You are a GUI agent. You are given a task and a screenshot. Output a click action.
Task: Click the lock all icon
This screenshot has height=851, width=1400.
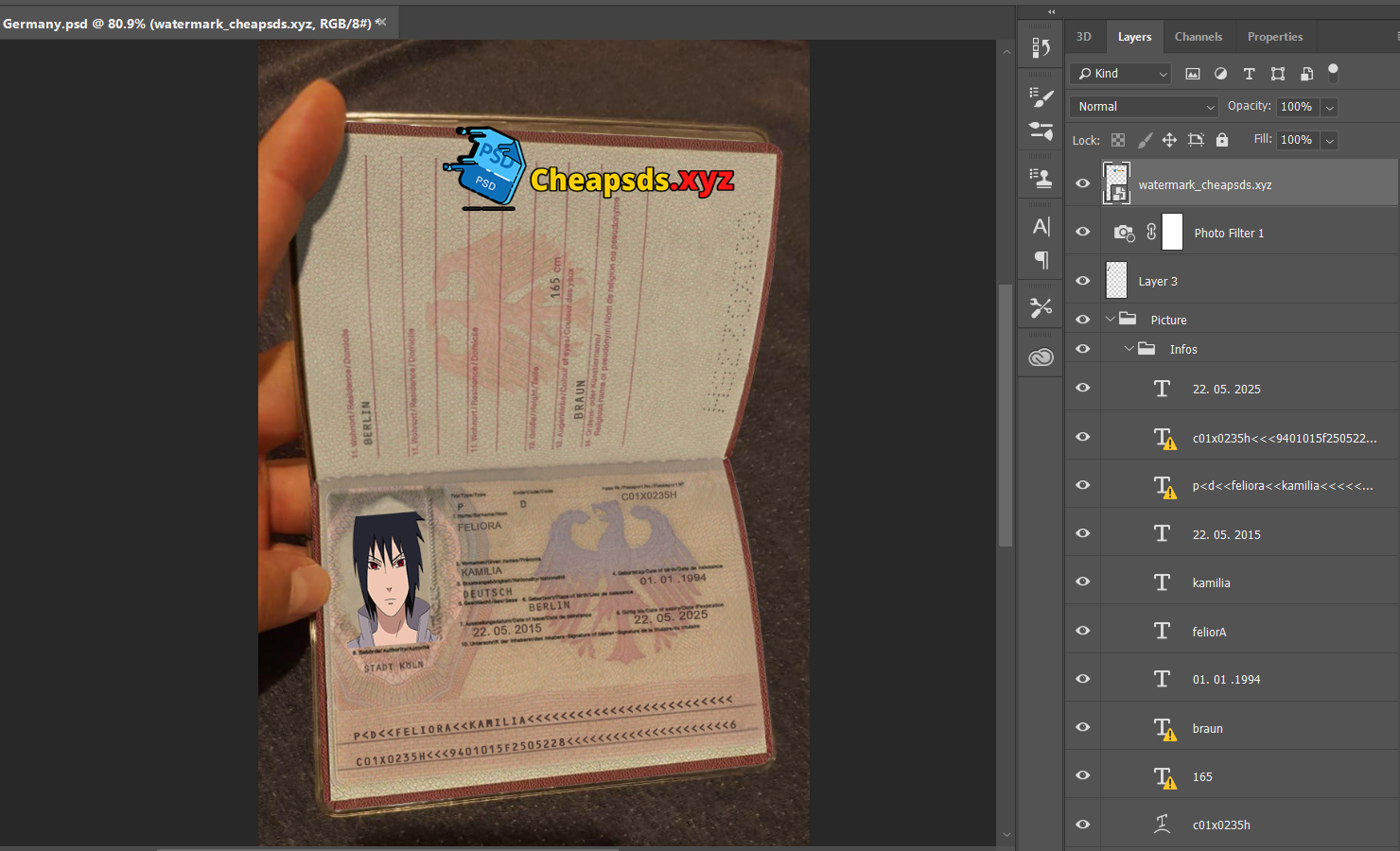pyautogui.click(x=1222, y=140)
